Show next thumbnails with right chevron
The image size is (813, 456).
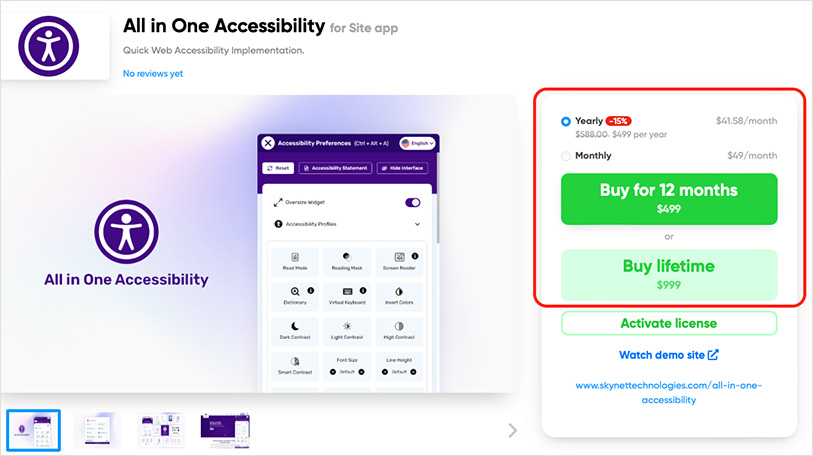click(x=513, y=430)
